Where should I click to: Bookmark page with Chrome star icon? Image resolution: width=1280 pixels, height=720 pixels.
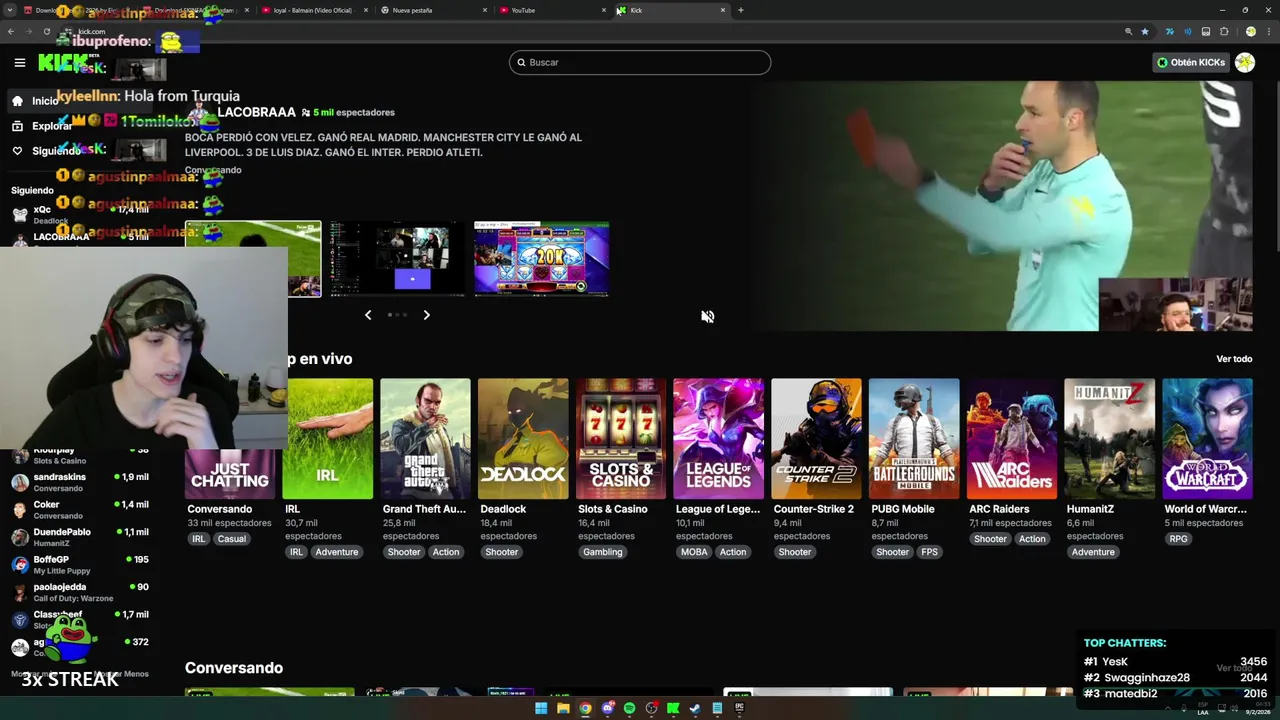coord(1145,31)
